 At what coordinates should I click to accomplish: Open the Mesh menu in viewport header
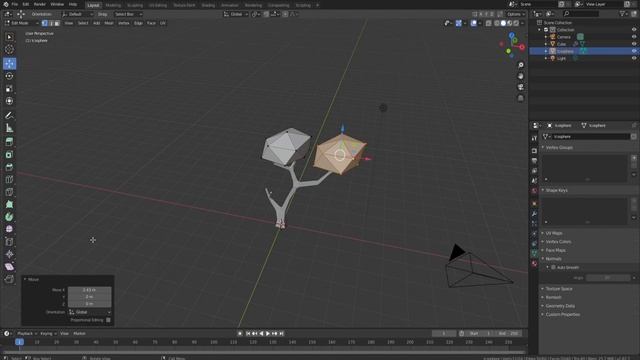[x=109, y=23]
